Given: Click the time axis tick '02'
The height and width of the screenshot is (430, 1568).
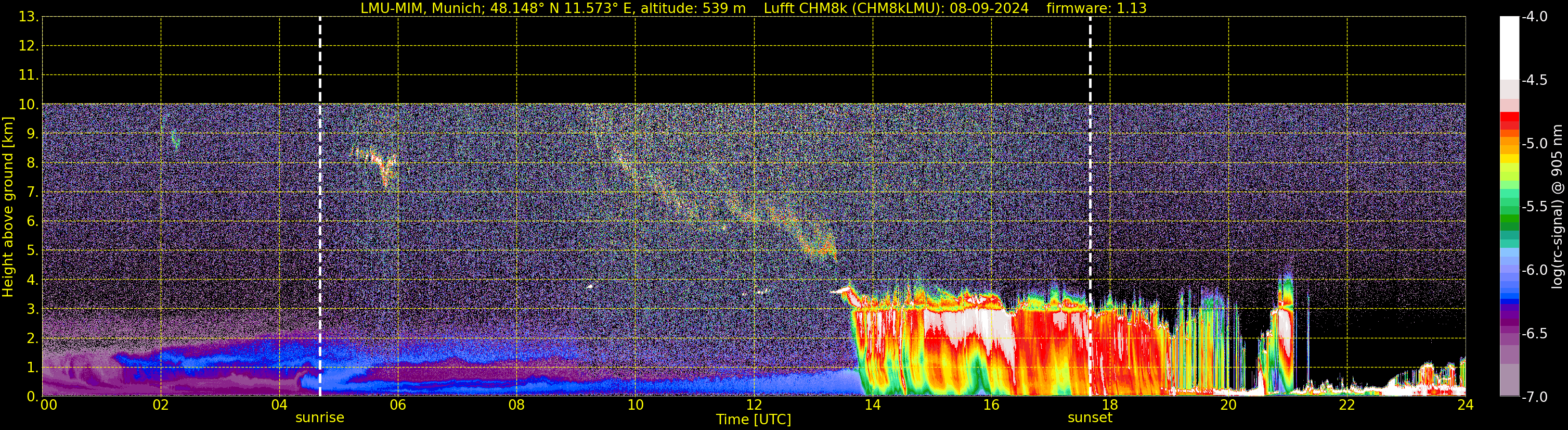Looking at the screenshot, I should tap(161, 405).
